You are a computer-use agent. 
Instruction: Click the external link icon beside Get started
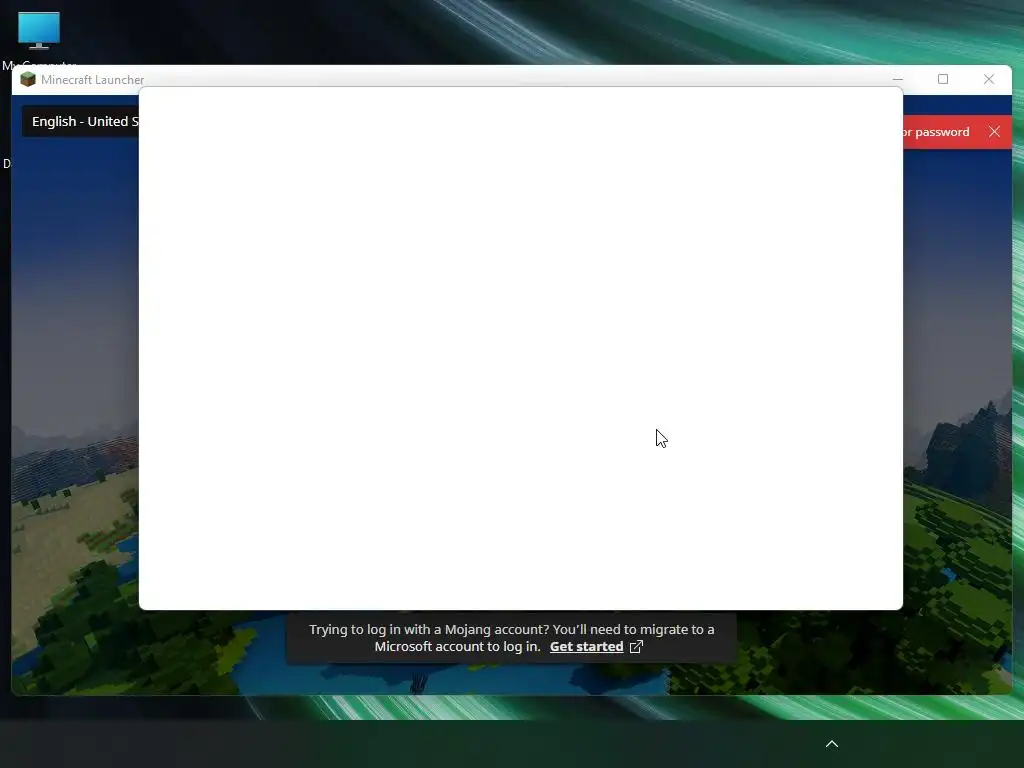point(636,647)
